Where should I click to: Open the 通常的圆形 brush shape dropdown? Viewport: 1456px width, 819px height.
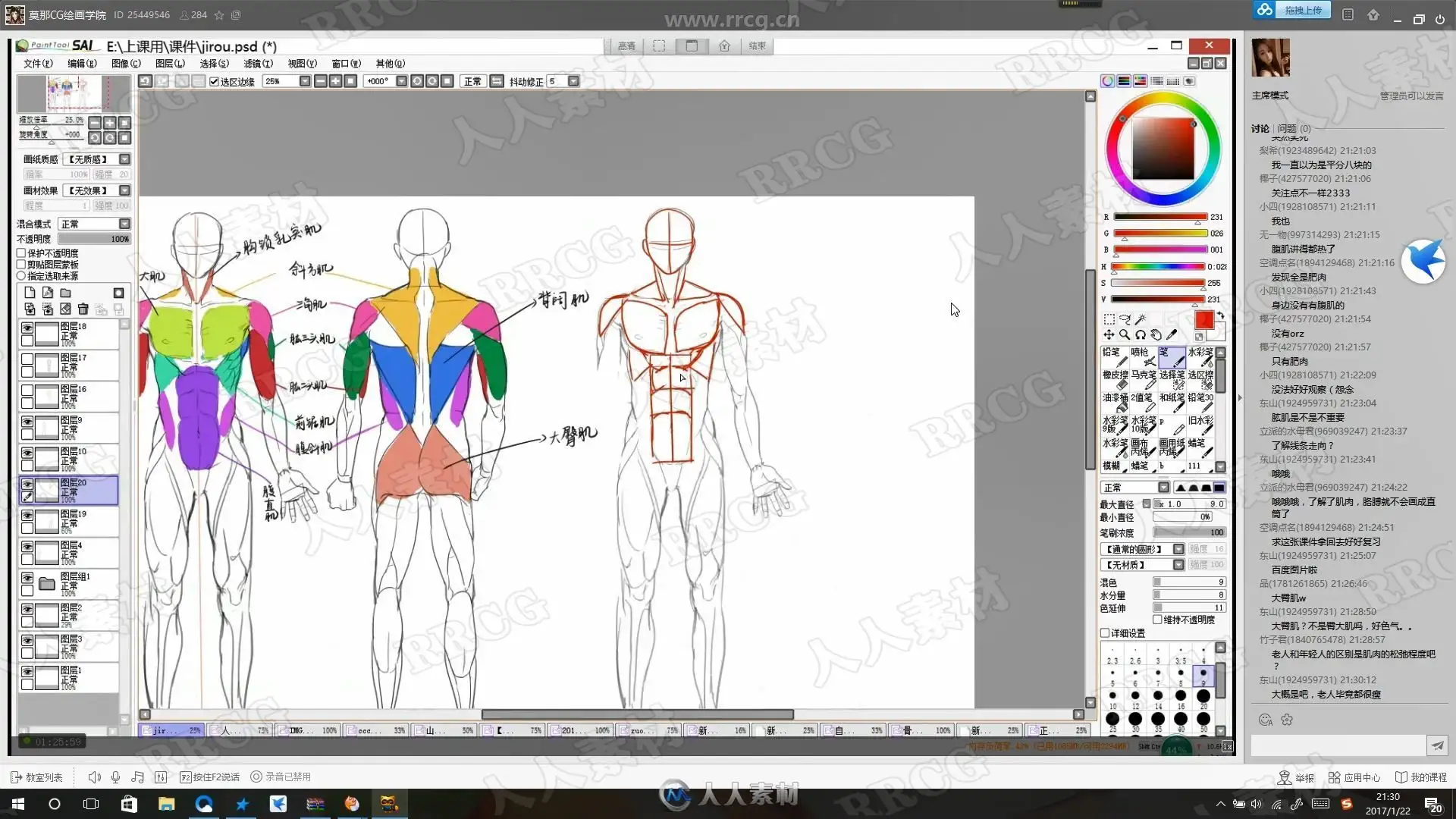[1178, 549]
